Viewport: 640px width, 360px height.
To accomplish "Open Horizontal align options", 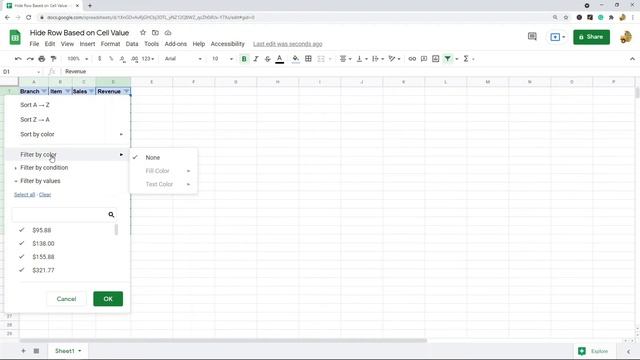I will click(345, 59).
